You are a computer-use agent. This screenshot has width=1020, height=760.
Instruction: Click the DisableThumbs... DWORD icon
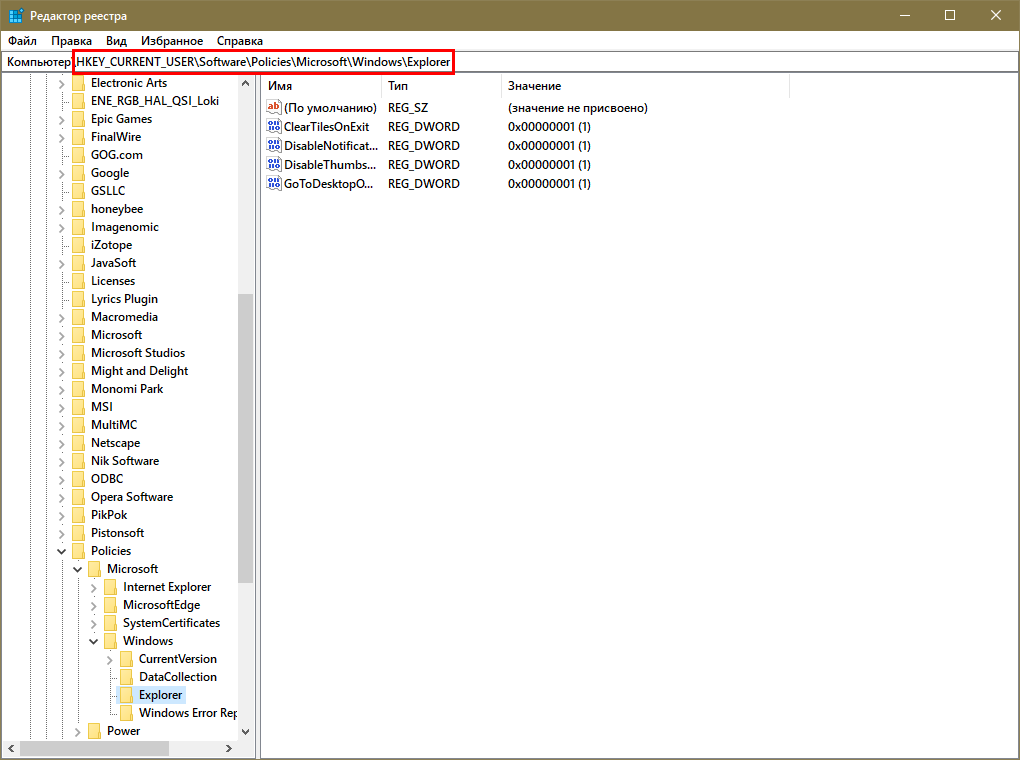[275, 165]
